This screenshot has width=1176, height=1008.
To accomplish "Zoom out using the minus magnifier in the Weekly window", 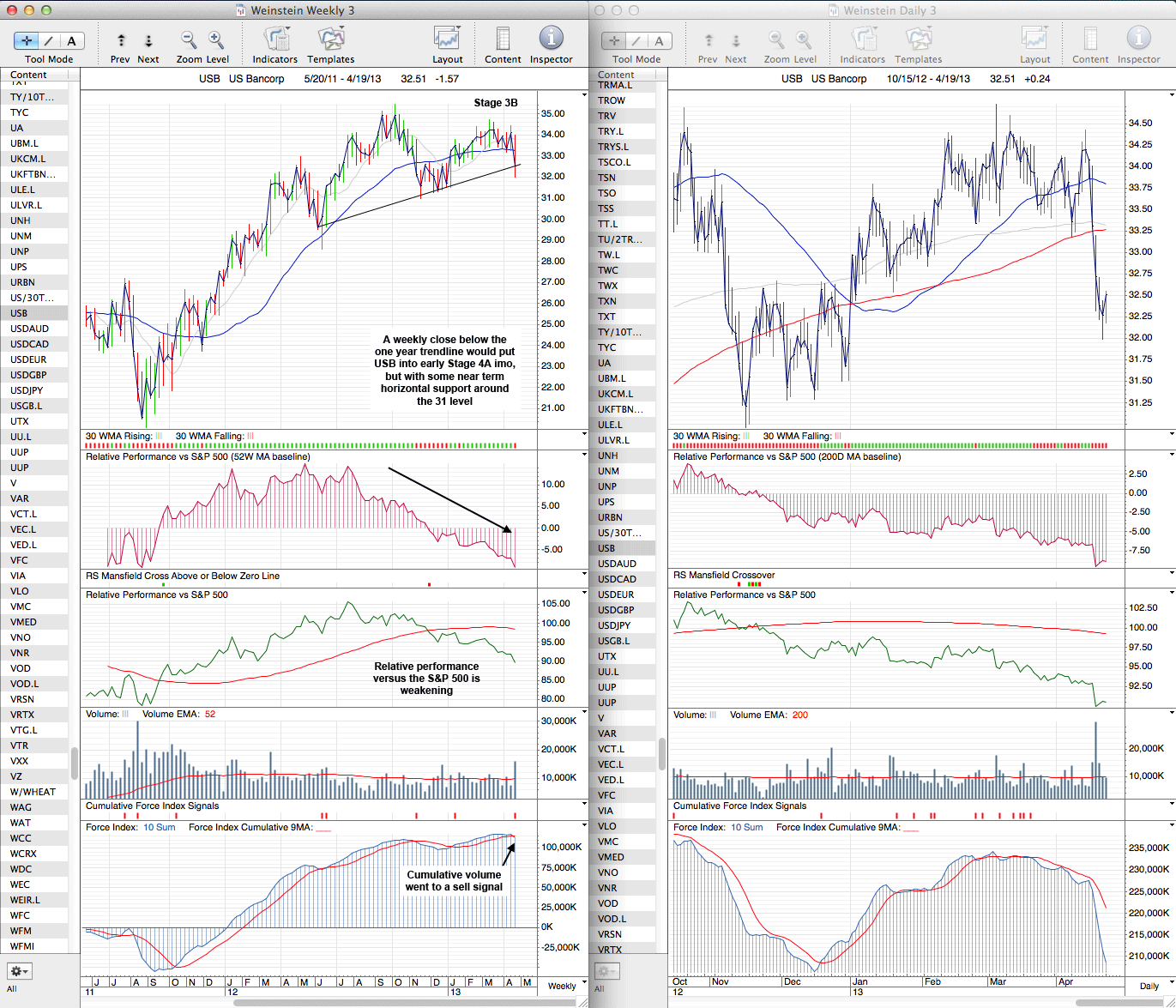I will click(189, 39).
